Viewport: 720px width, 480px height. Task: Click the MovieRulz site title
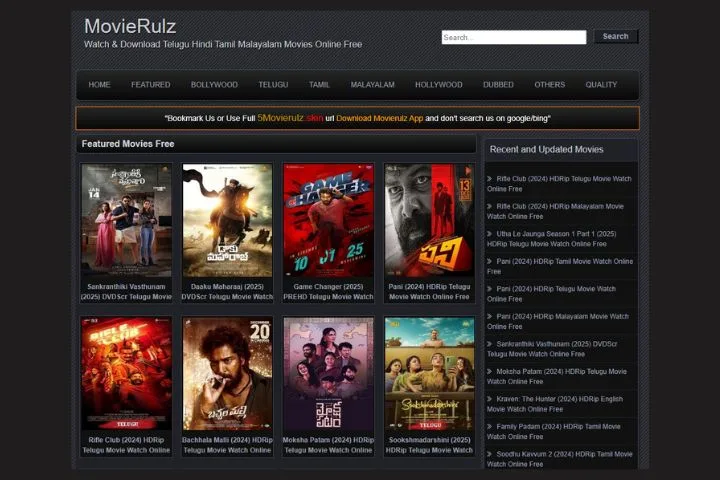[130, 26]
